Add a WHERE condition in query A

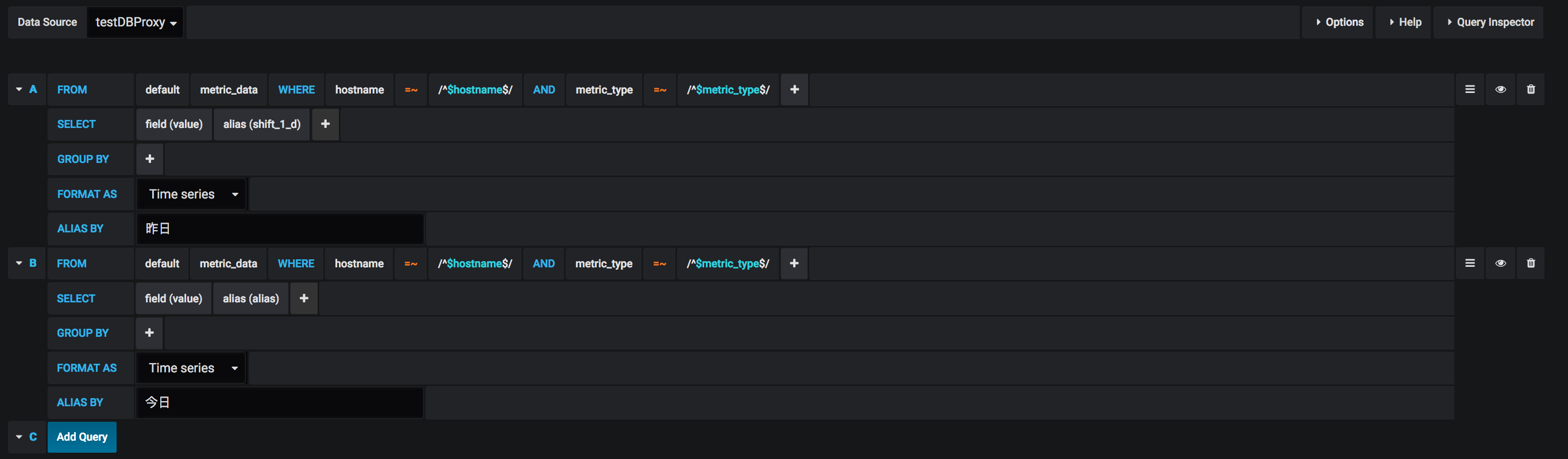point(794,90)
